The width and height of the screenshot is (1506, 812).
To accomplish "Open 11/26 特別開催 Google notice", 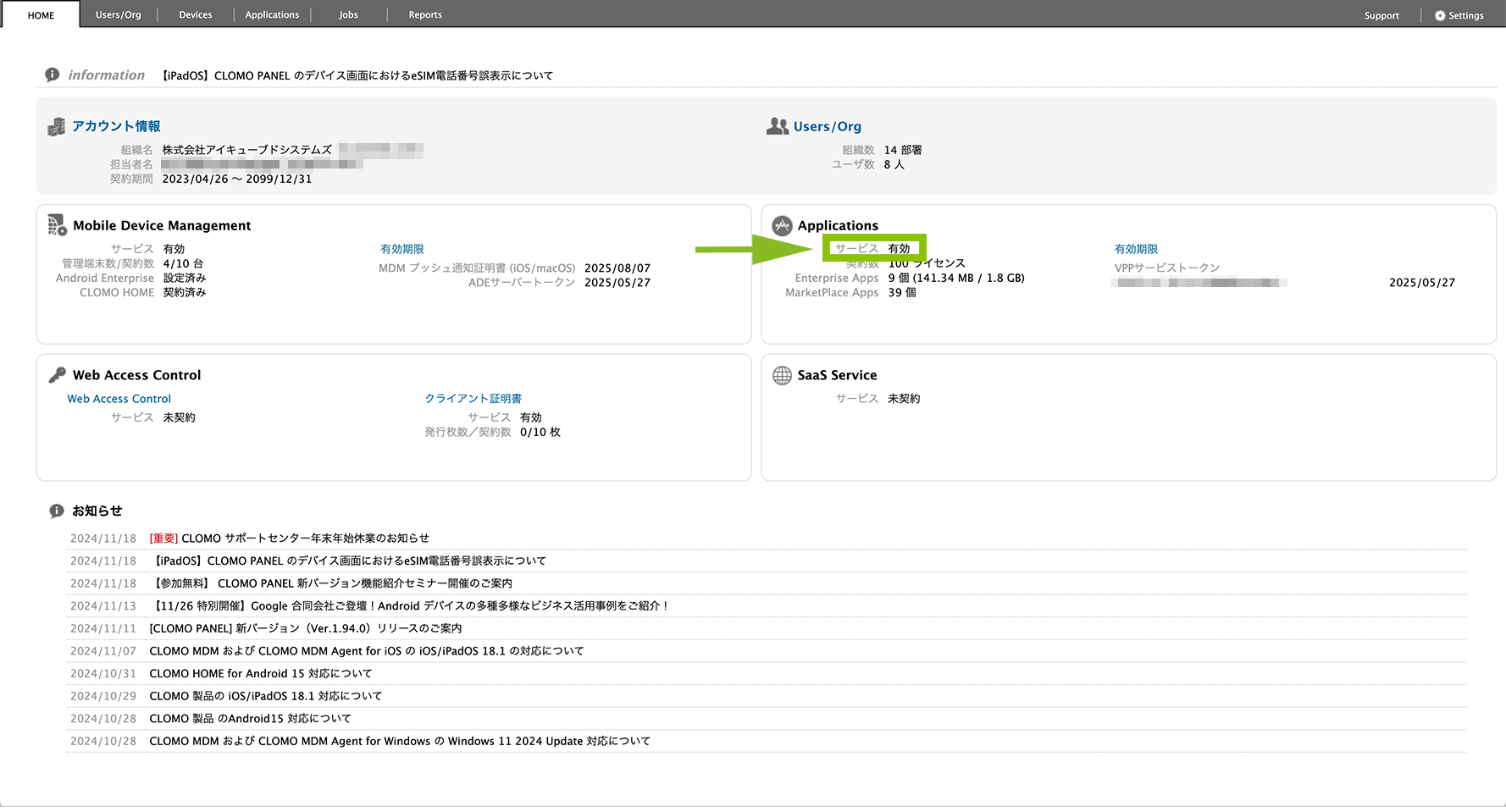I will (x=409, y=605).
